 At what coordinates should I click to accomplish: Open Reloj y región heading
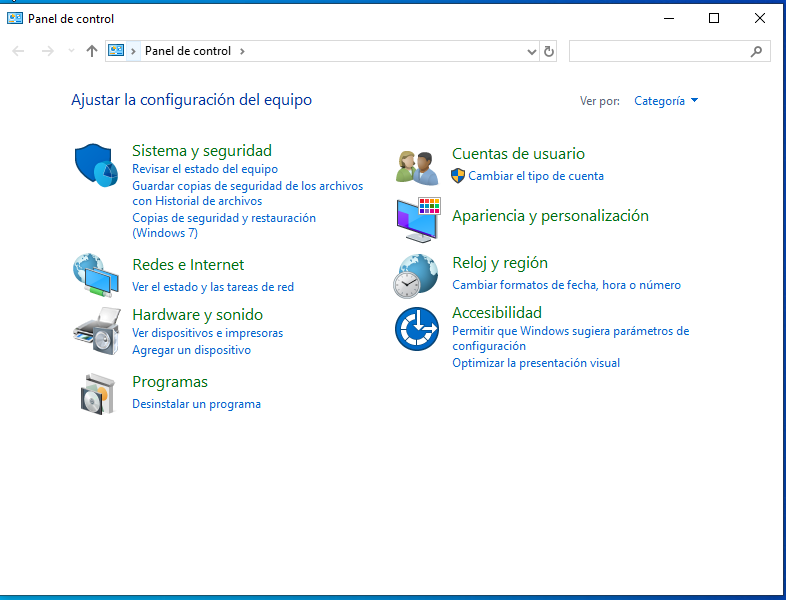pyautogui.click(x=499, y=263)
